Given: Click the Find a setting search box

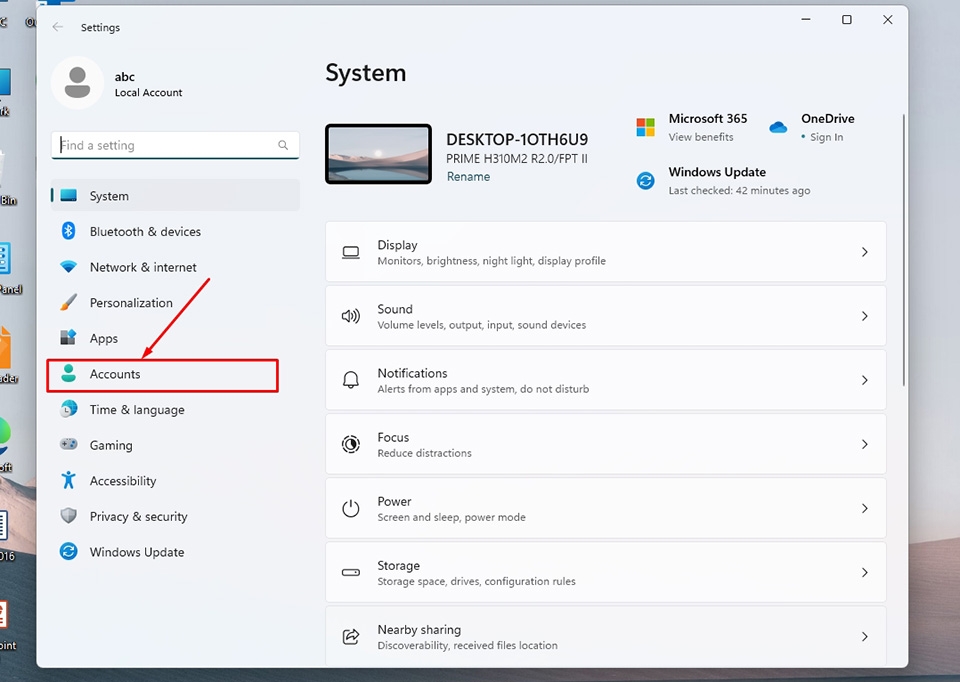Looking at the screenshot, I should point(176,145).
